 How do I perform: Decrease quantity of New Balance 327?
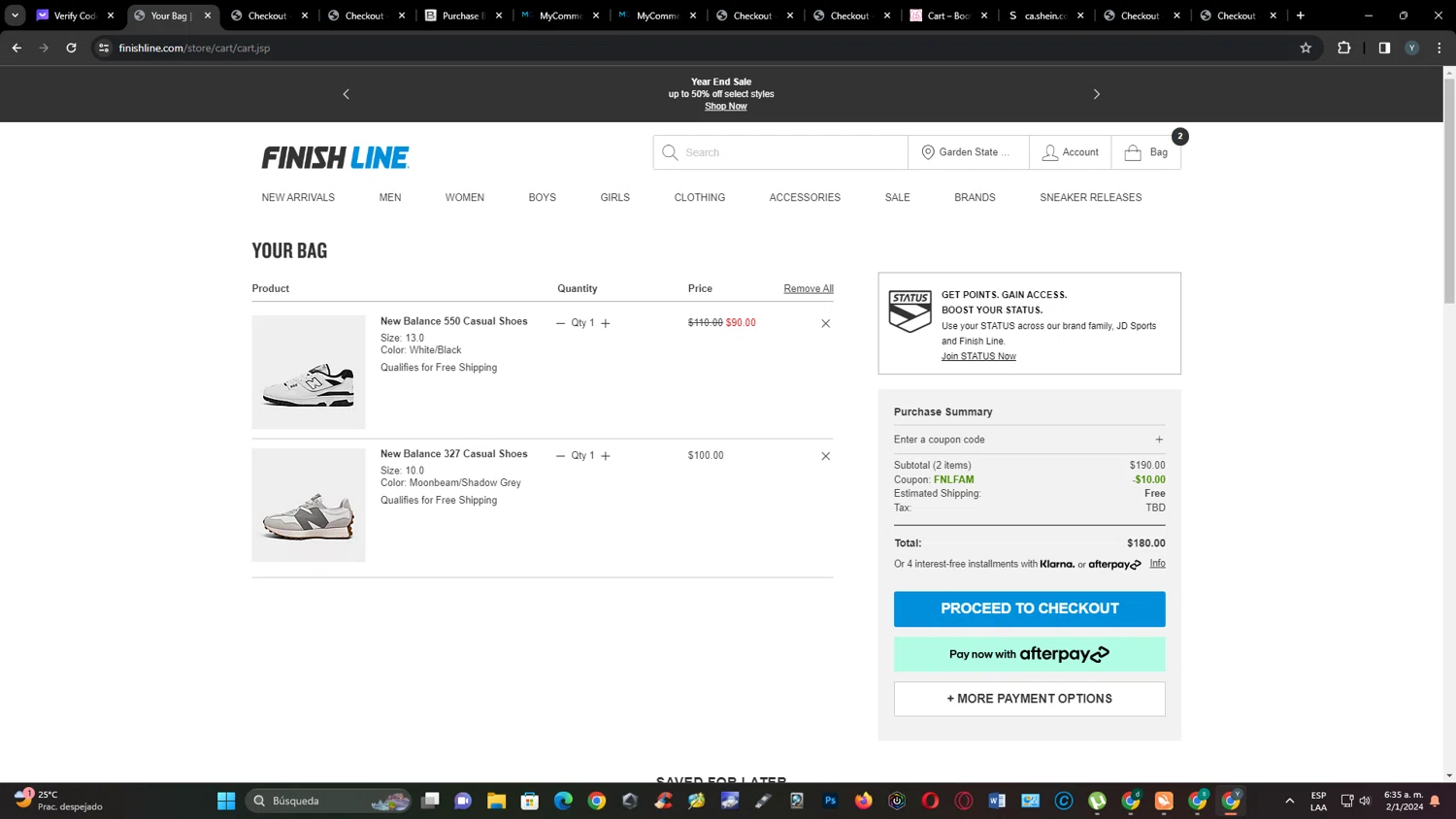[560, 456]
